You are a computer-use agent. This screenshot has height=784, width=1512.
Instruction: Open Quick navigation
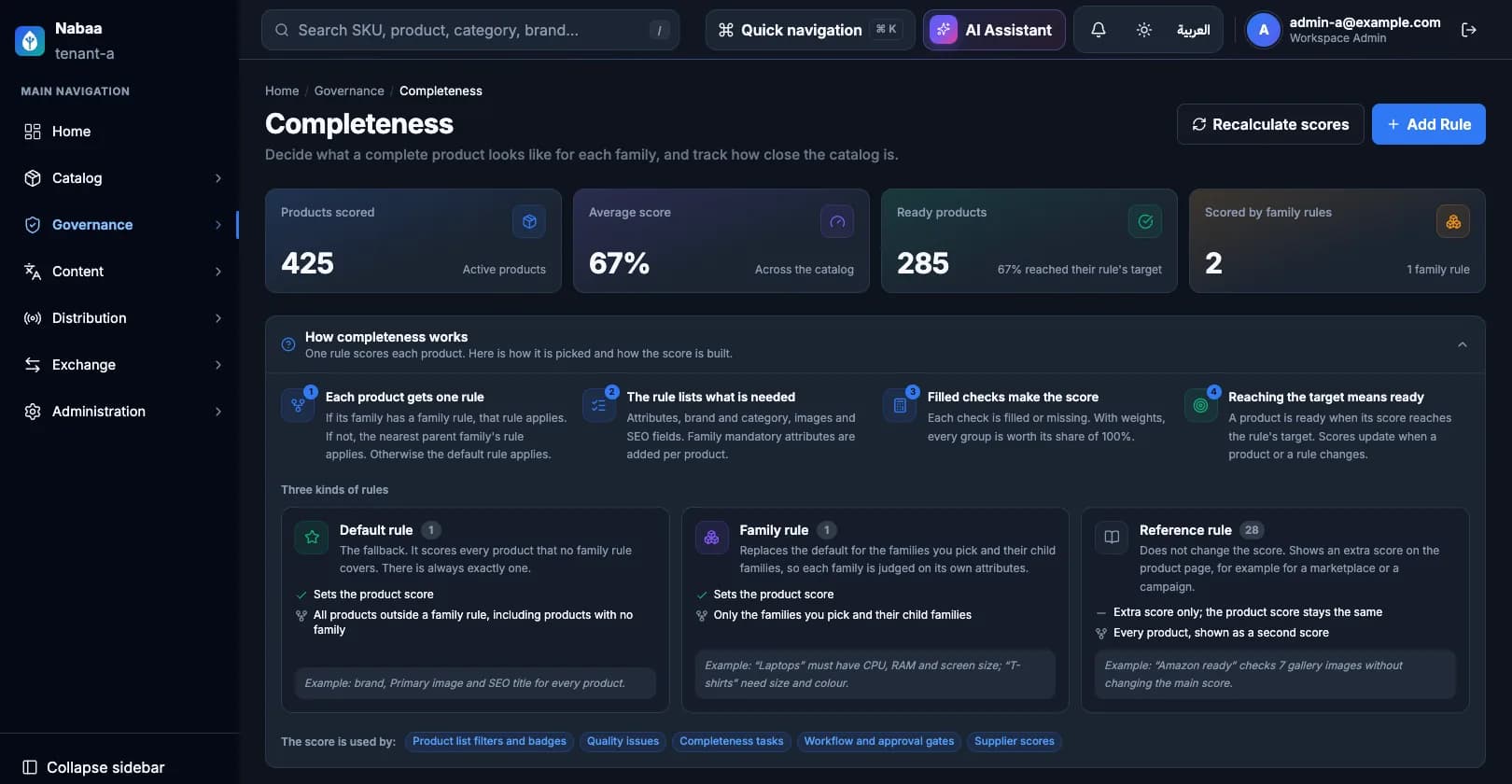click(809, 30)
